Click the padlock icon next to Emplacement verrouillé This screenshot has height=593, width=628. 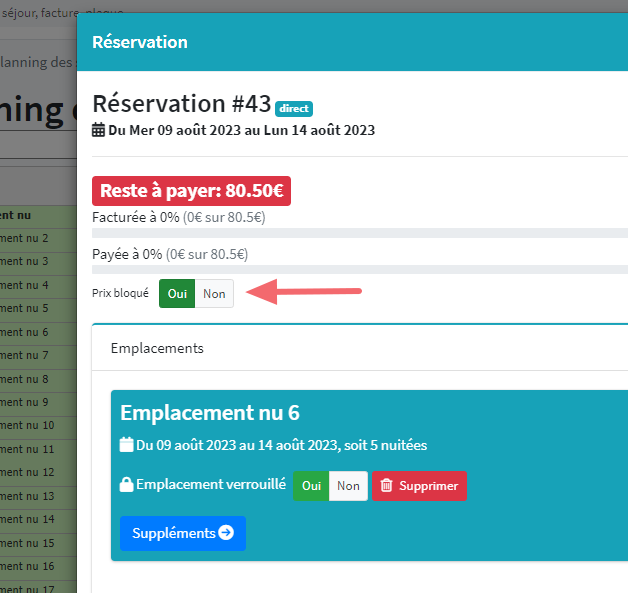[x=126, y=485]
